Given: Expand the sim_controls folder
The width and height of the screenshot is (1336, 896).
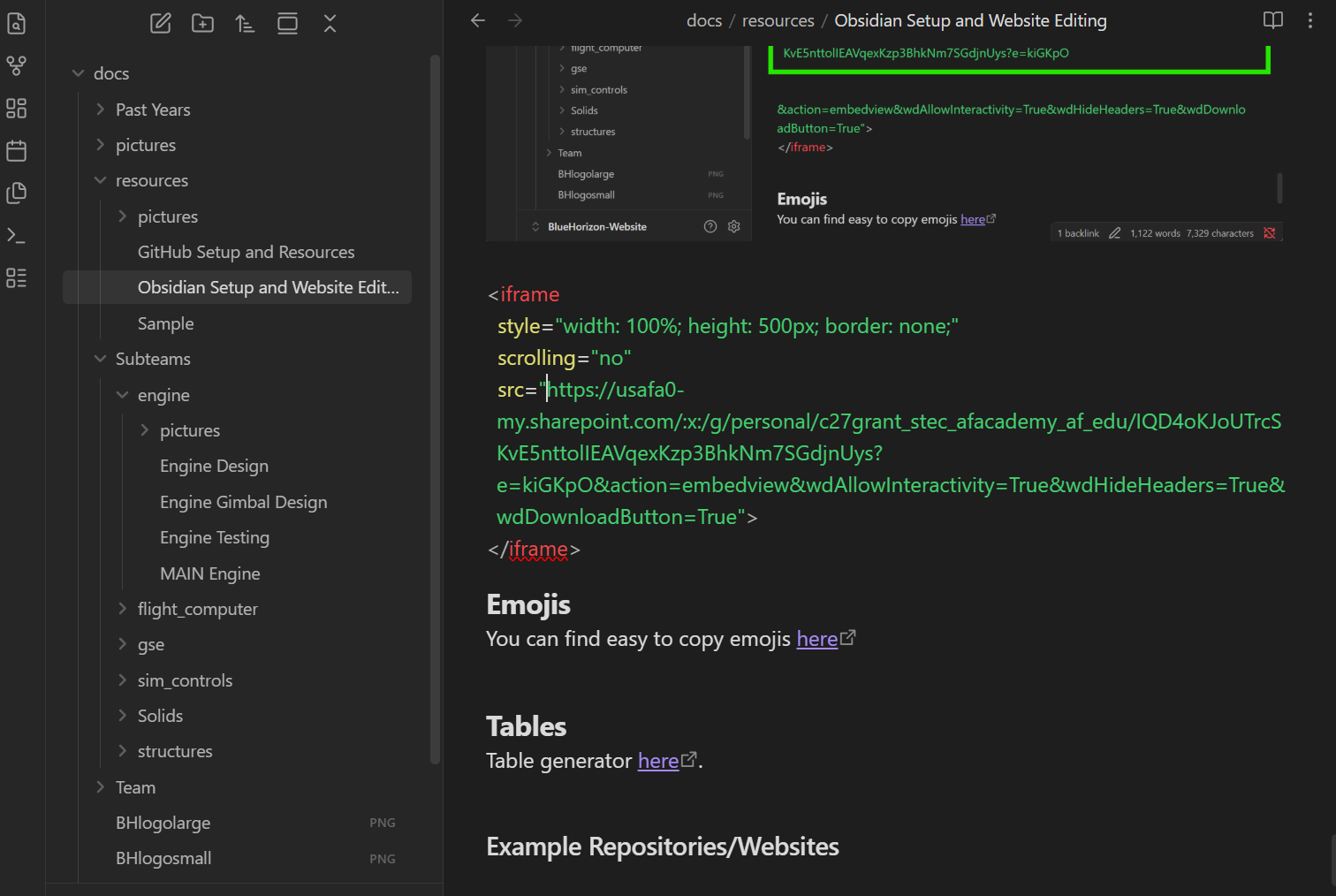Looking at the screenshot, I should pos(123,680).
